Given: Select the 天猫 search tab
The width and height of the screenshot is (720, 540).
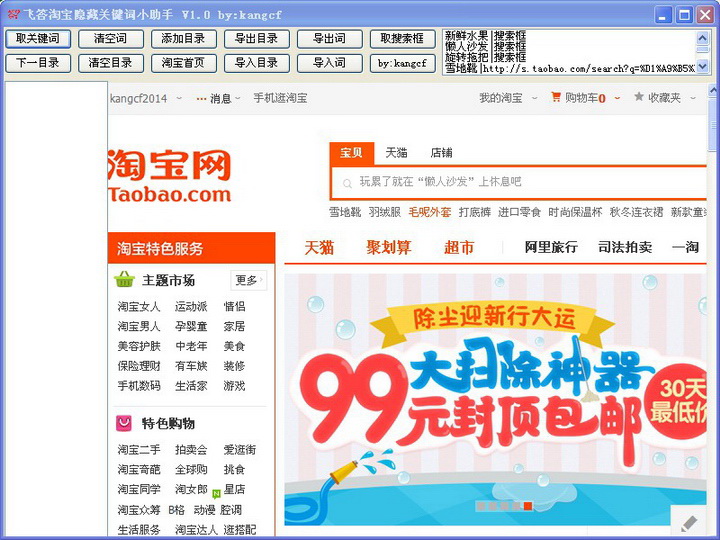Looking at the screenshot, I should [x=396, y=152].
